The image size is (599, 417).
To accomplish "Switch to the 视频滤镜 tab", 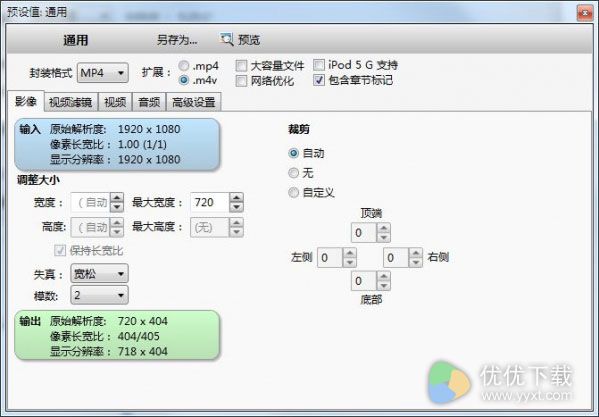I will pyautogui.click(x=71, y=102).
